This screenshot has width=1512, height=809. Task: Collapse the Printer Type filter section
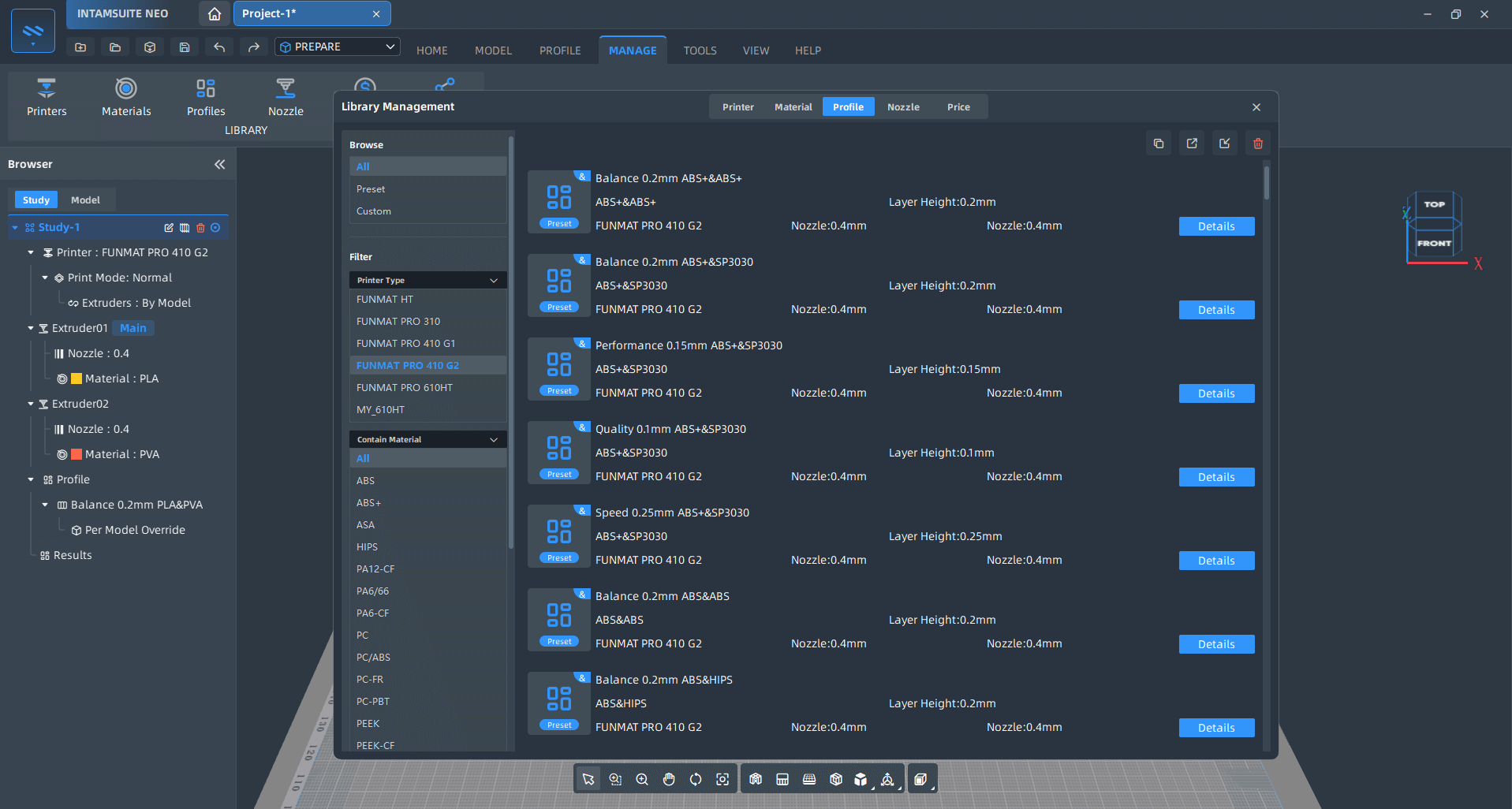coord(494,281)
